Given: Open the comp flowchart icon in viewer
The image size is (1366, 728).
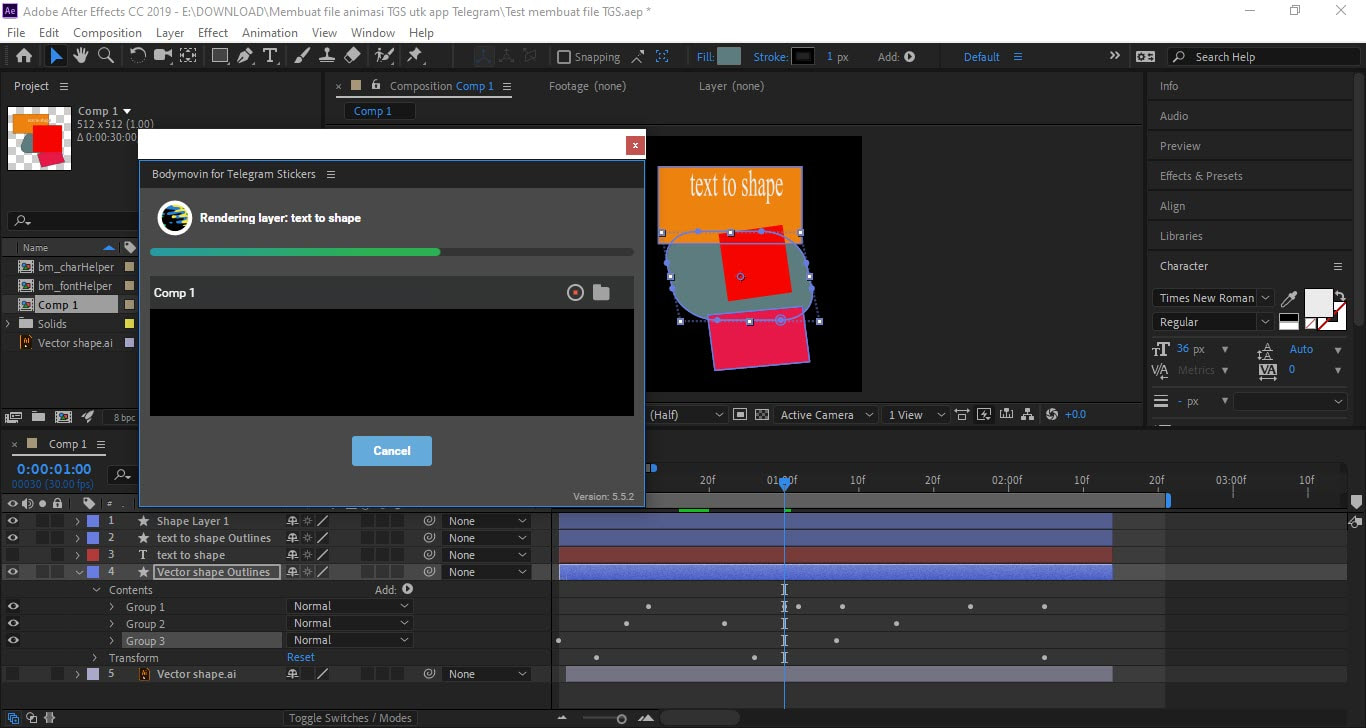Looking at the screenshot, I should 1027,414.
